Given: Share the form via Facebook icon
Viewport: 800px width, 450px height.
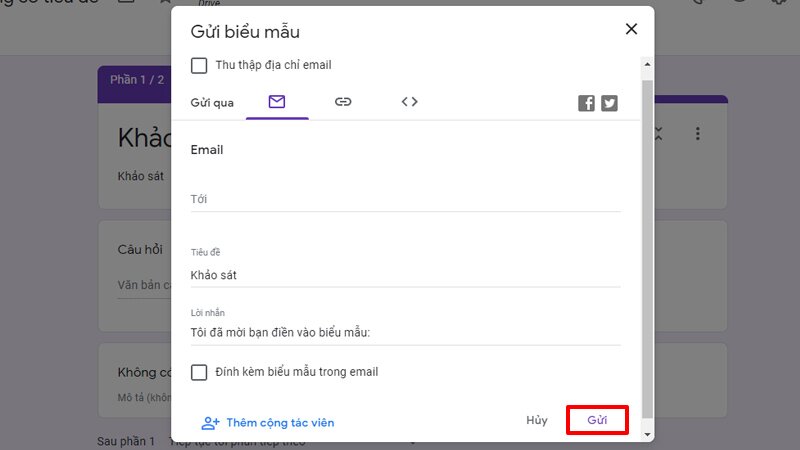Looking at the screenshot, I should [586, 103].
